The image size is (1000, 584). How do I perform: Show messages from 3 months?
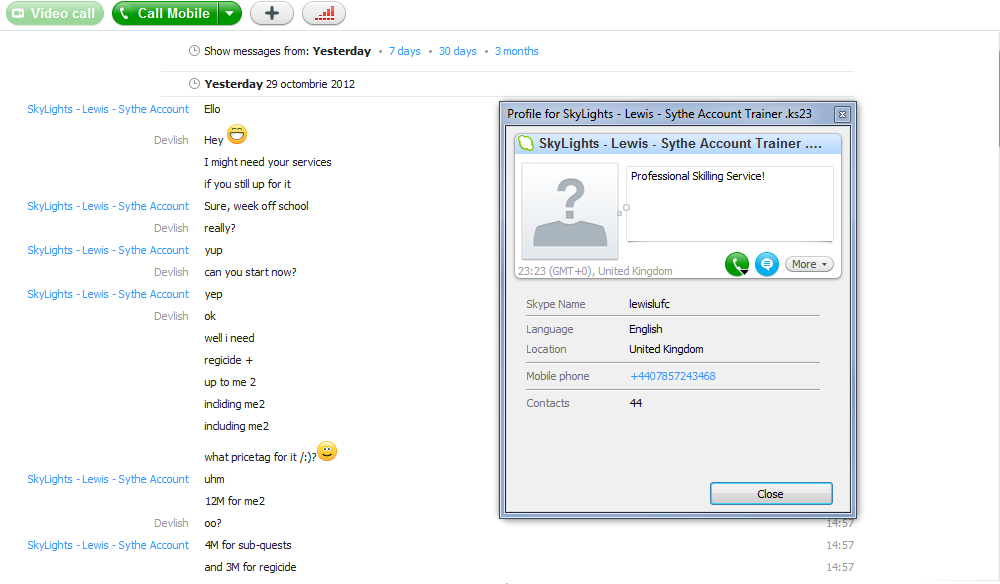click(517, 51)
